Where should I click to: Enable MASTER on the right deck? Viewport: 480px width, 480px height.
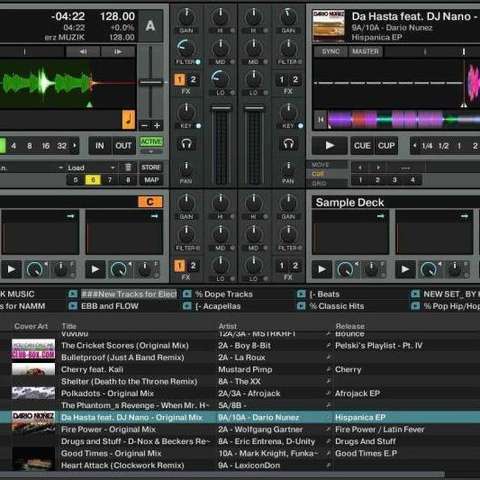[x=366, y=52]
